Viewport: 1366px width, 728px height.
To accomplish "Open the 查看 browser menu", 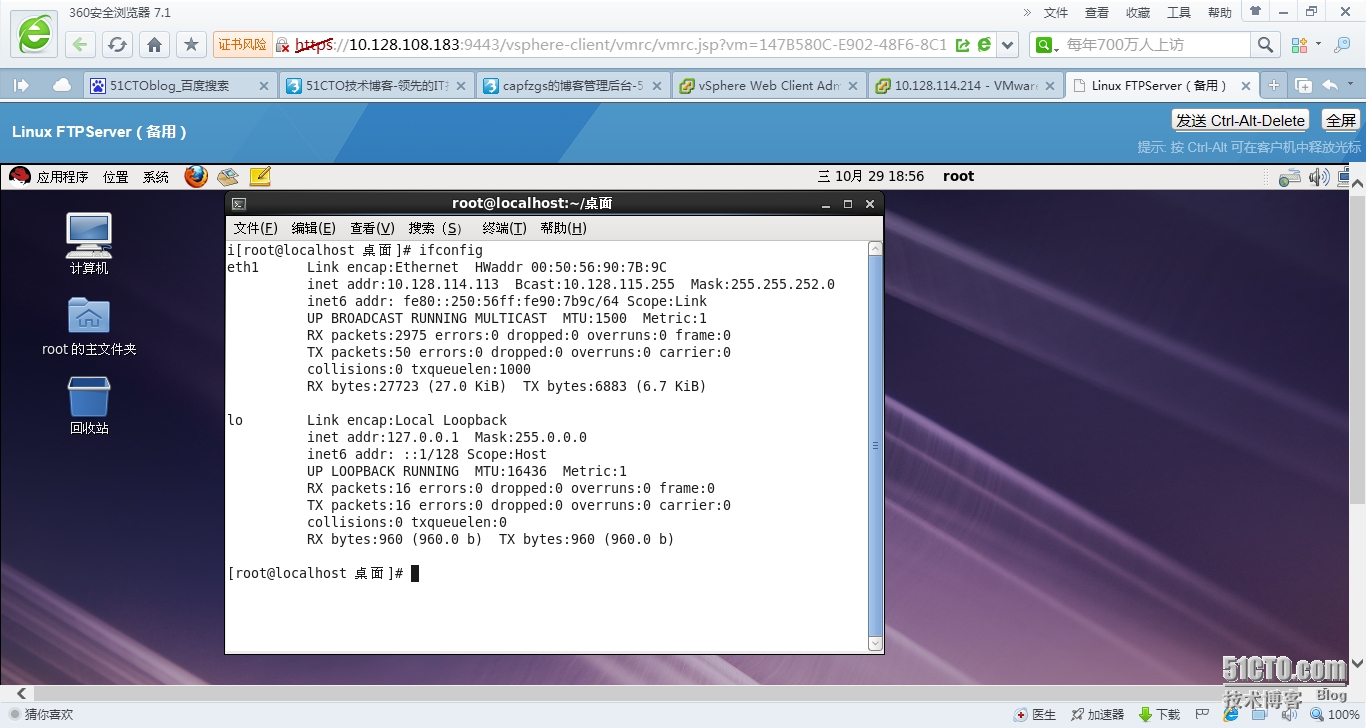I will pos(1097,13).
